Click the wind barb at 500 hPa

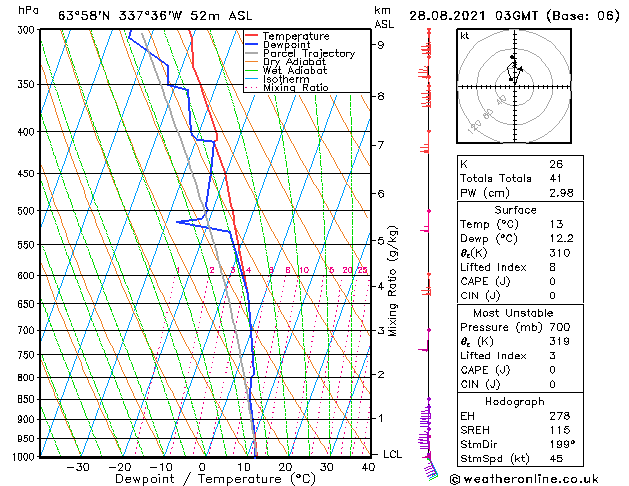tap(426, 221)
